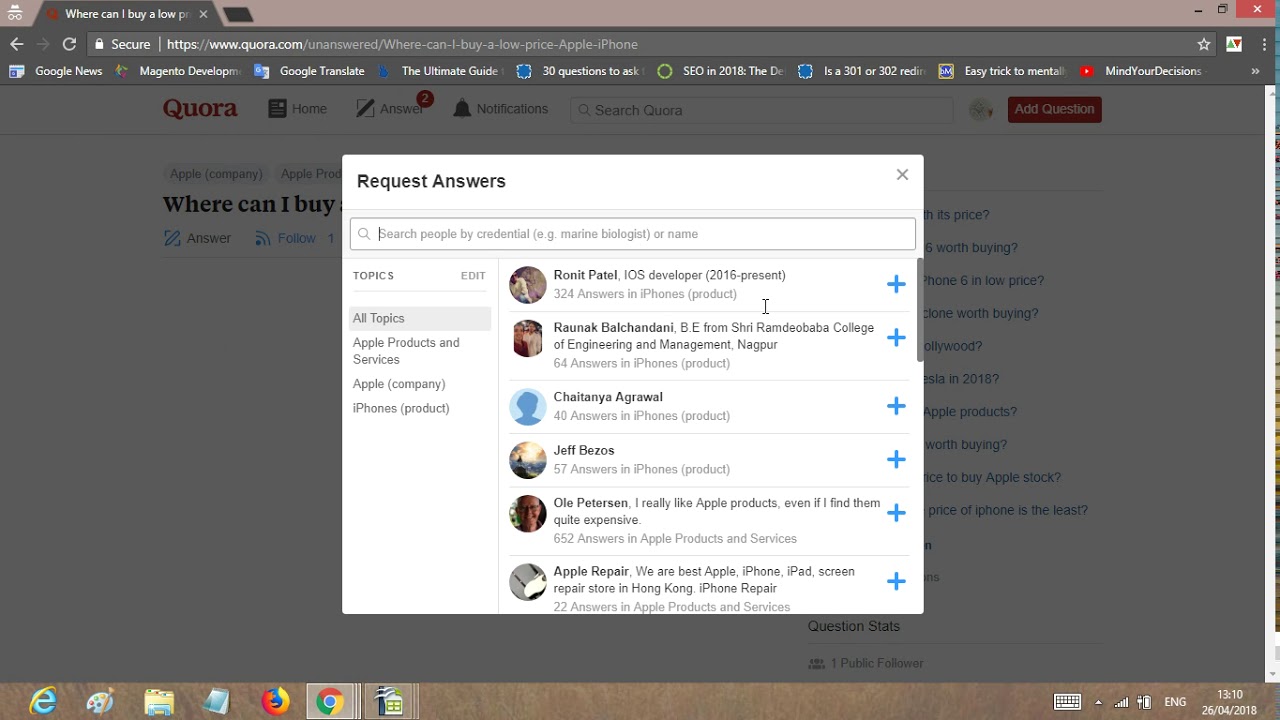Open MindYourDecisions bookmark
The image size is (1280, 720).
pyautogui.click(x=1141, y=71)
